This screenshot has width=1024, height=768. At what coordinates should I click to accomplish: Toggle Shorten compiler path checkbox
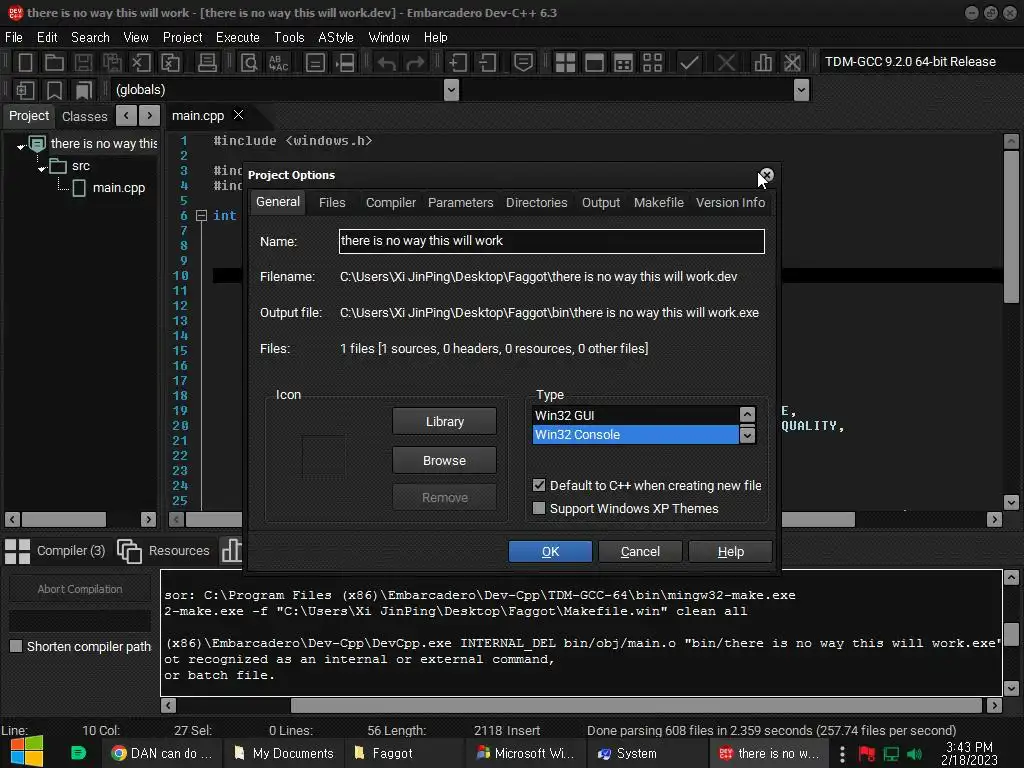pos(16,646)
